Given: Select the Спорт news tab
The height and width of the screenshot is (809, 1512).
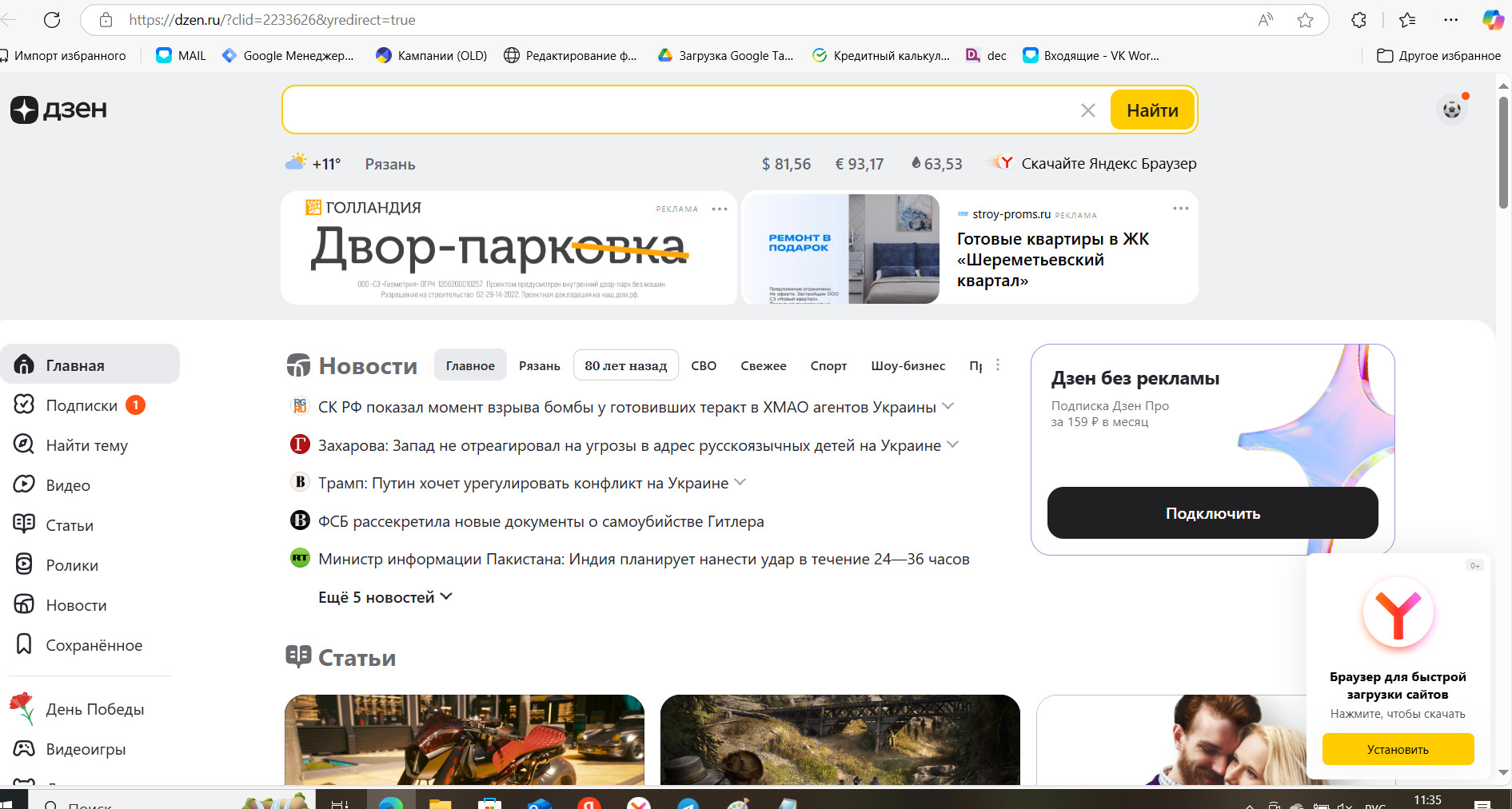Looking at the screenshot, I should coord(828,365).
